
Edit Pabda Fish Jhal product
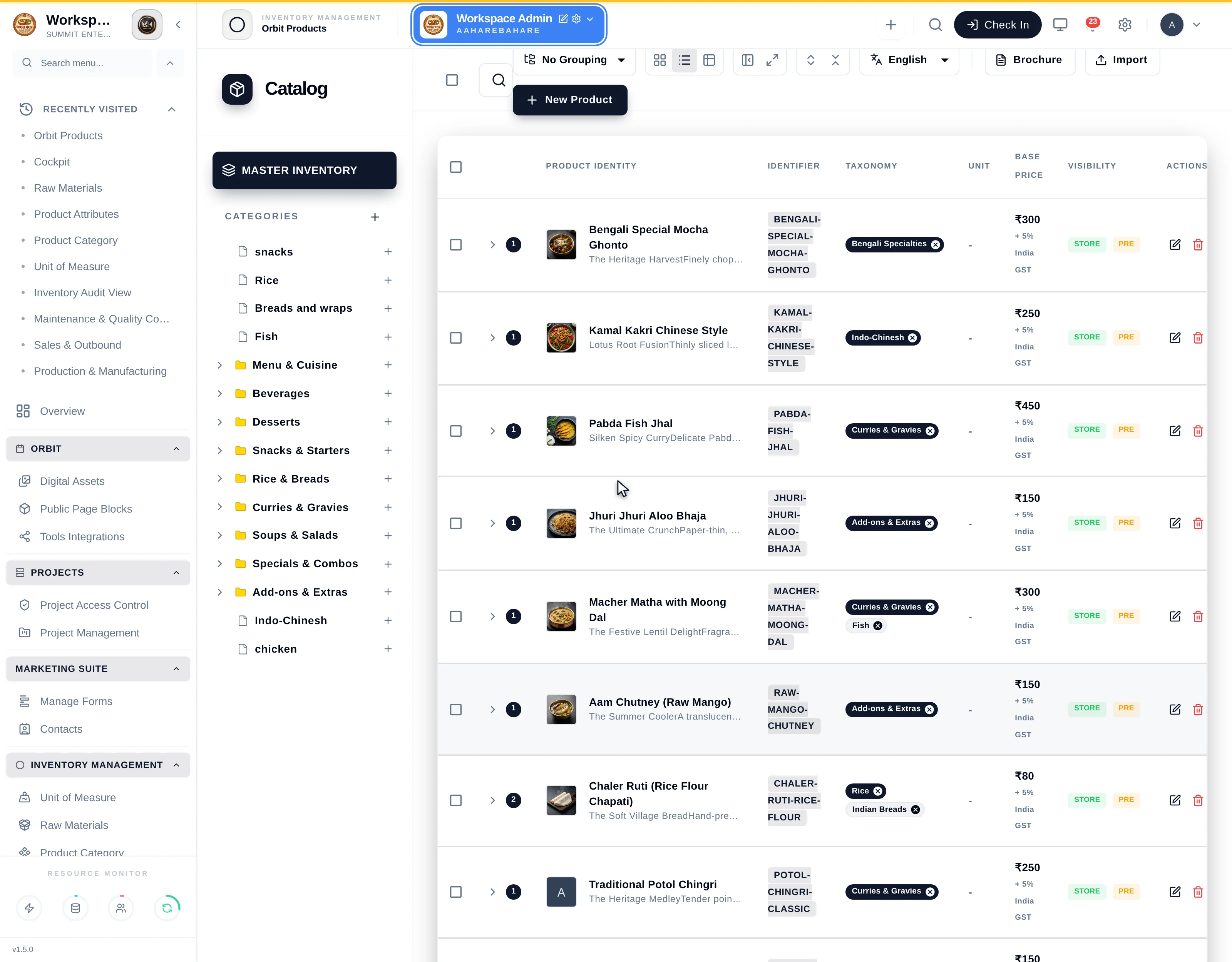tap(1175, 431)
